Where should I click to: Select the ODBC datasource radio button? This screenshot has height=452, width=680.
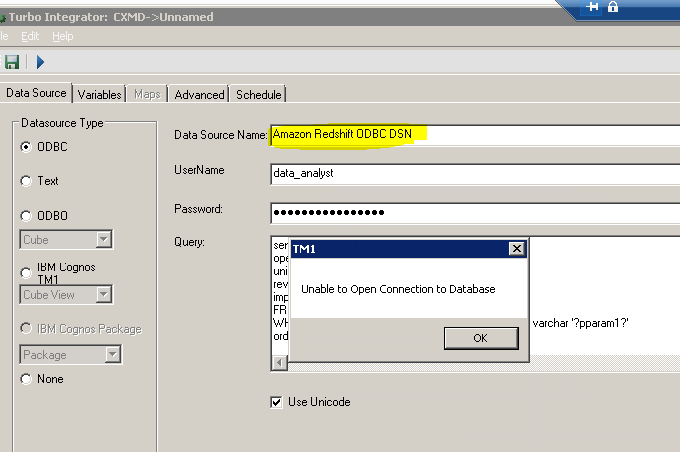pos(26,147)
